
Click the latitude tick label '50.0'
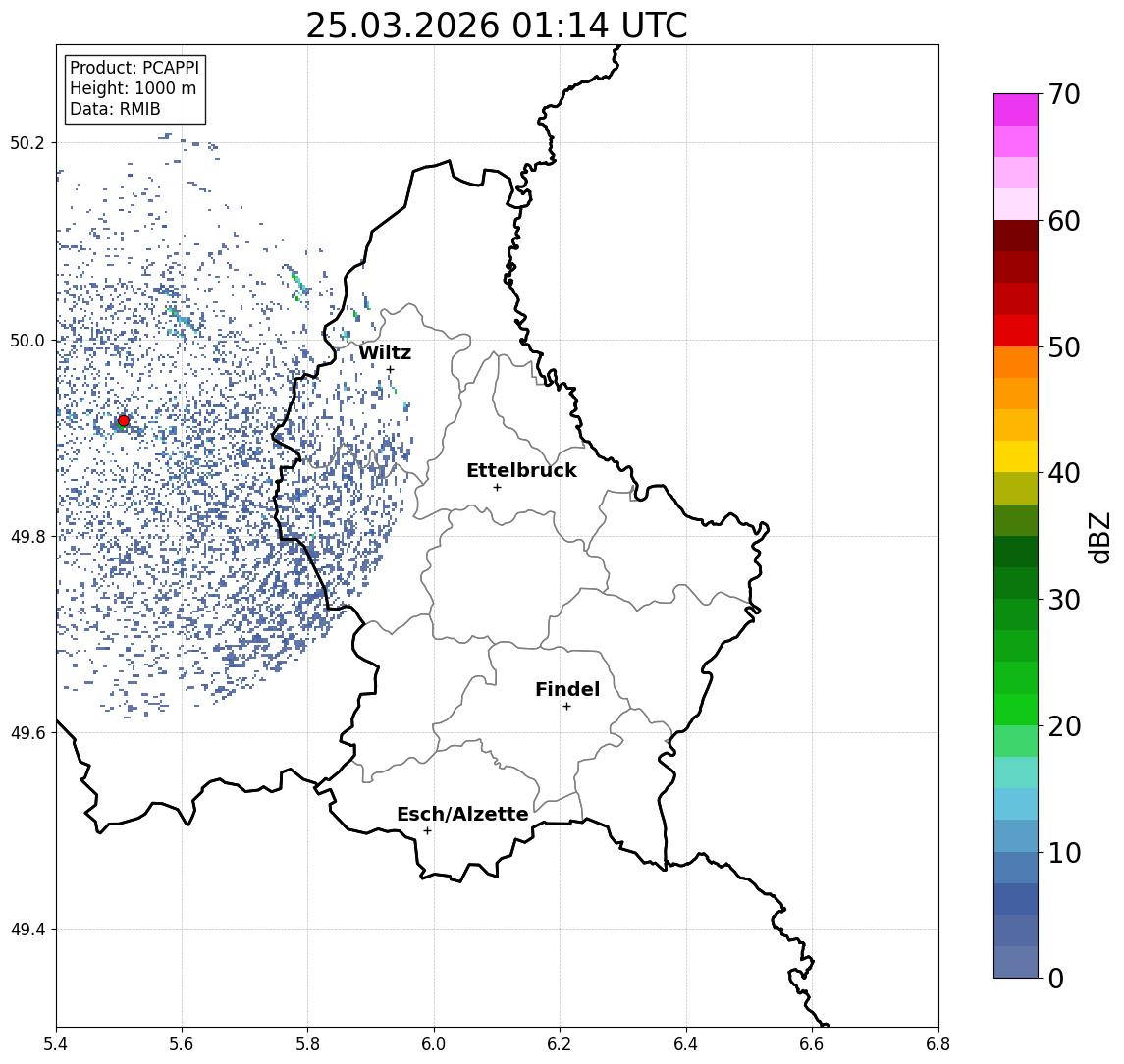pos(27,340)
